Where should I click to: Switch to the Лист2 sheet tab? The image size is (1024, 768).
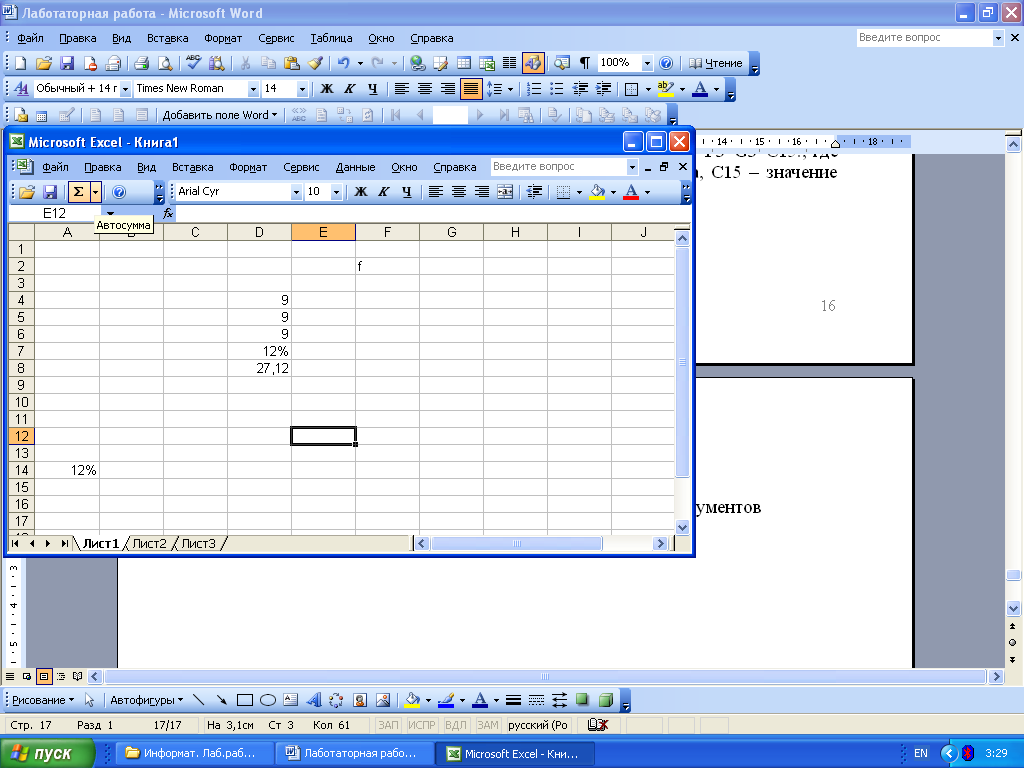coord(150,543)
